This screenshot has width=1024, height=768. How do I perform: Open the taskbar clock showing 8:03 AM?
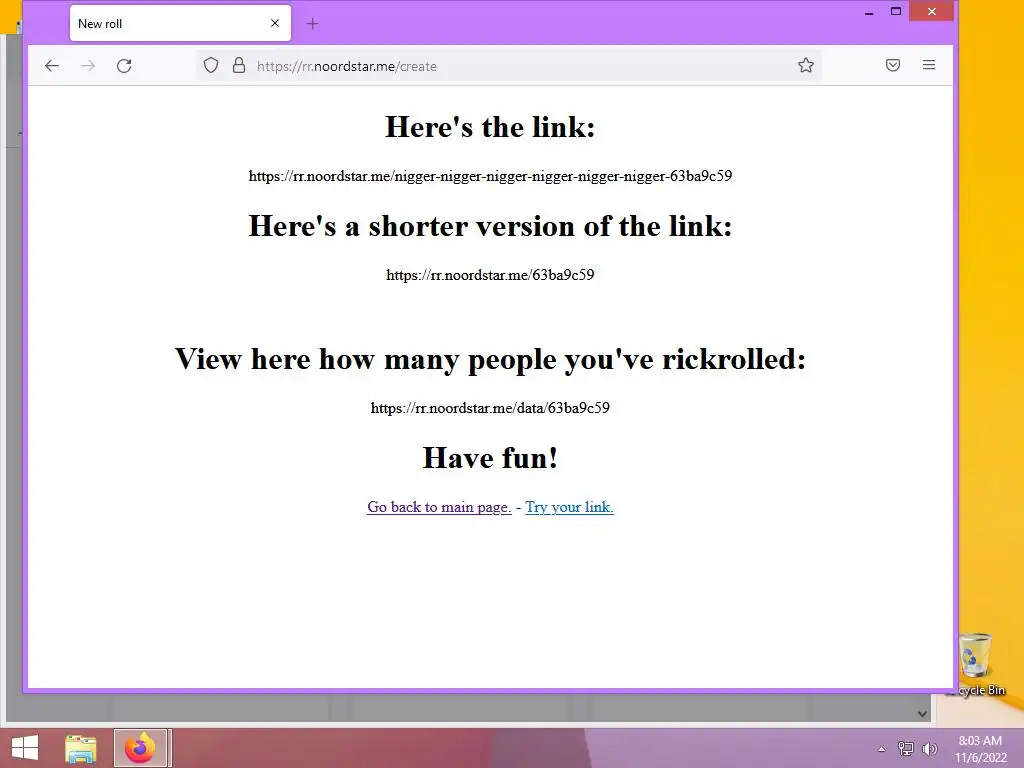point(980,749)
